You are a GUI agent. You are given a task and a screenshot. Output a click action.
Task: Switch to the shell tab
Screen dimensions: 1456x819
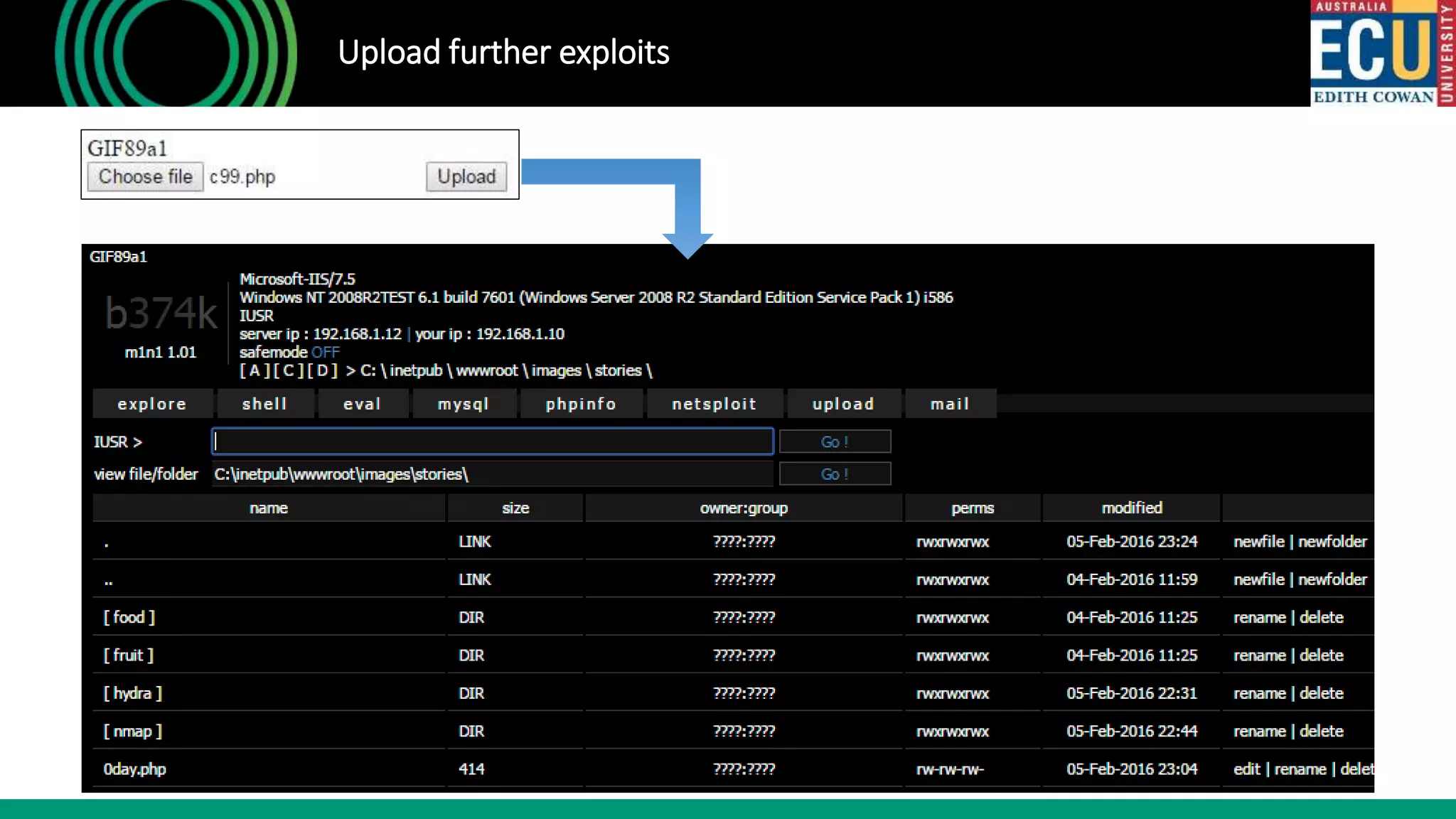pyautogui.click(x=264, y=404)
